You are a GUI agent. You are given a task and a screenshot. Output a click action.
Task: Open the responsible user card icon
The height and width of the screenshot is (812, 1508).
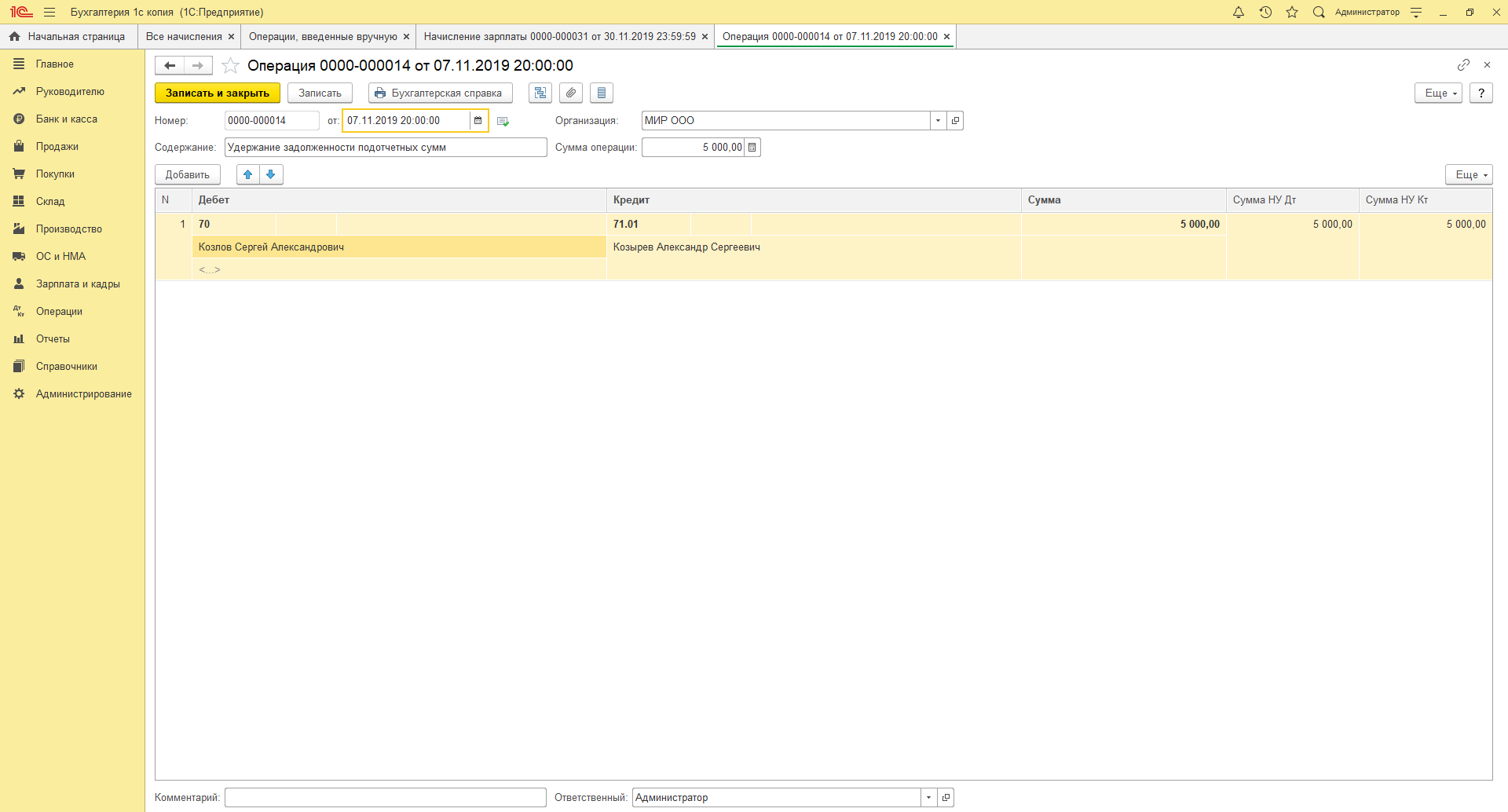click(946, 797)
